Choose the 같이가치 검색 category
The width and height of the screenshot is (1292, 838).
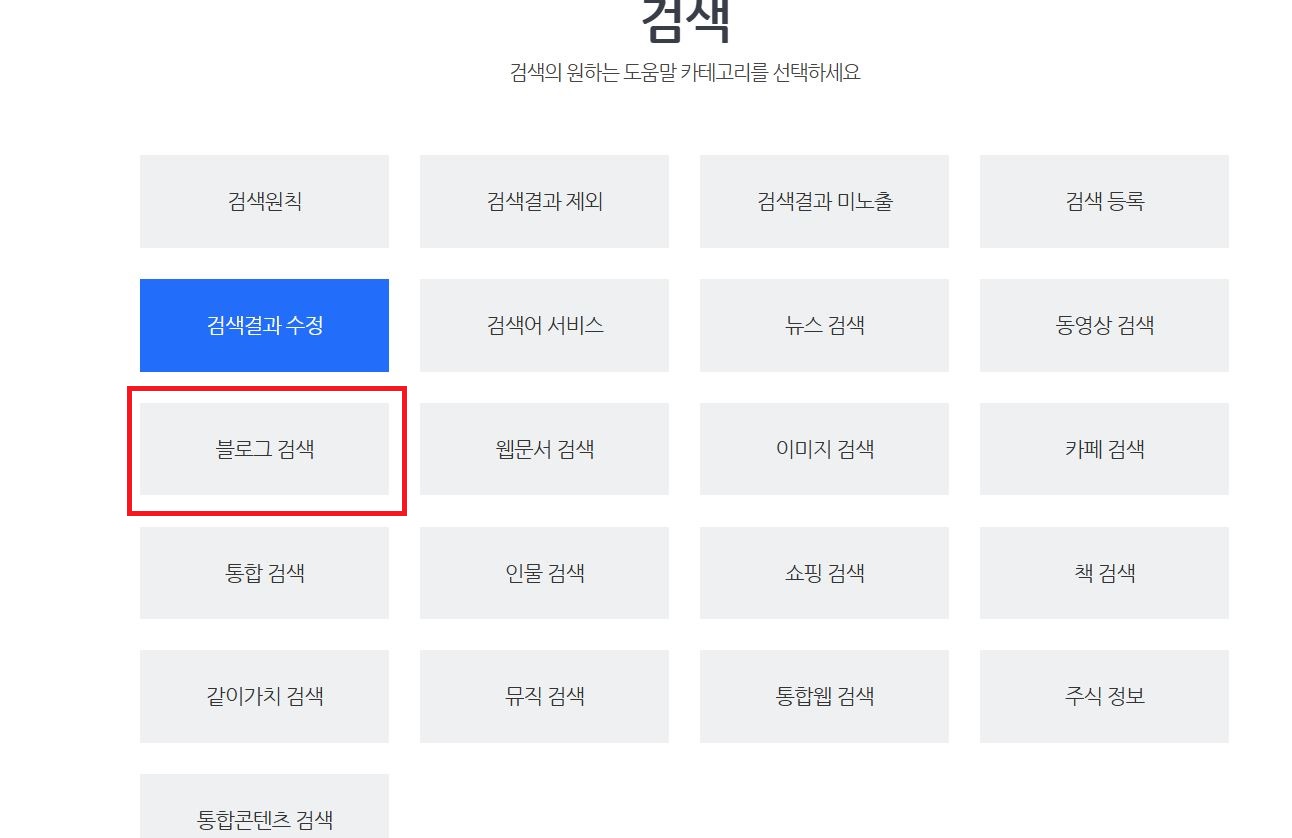click(264, 696)
